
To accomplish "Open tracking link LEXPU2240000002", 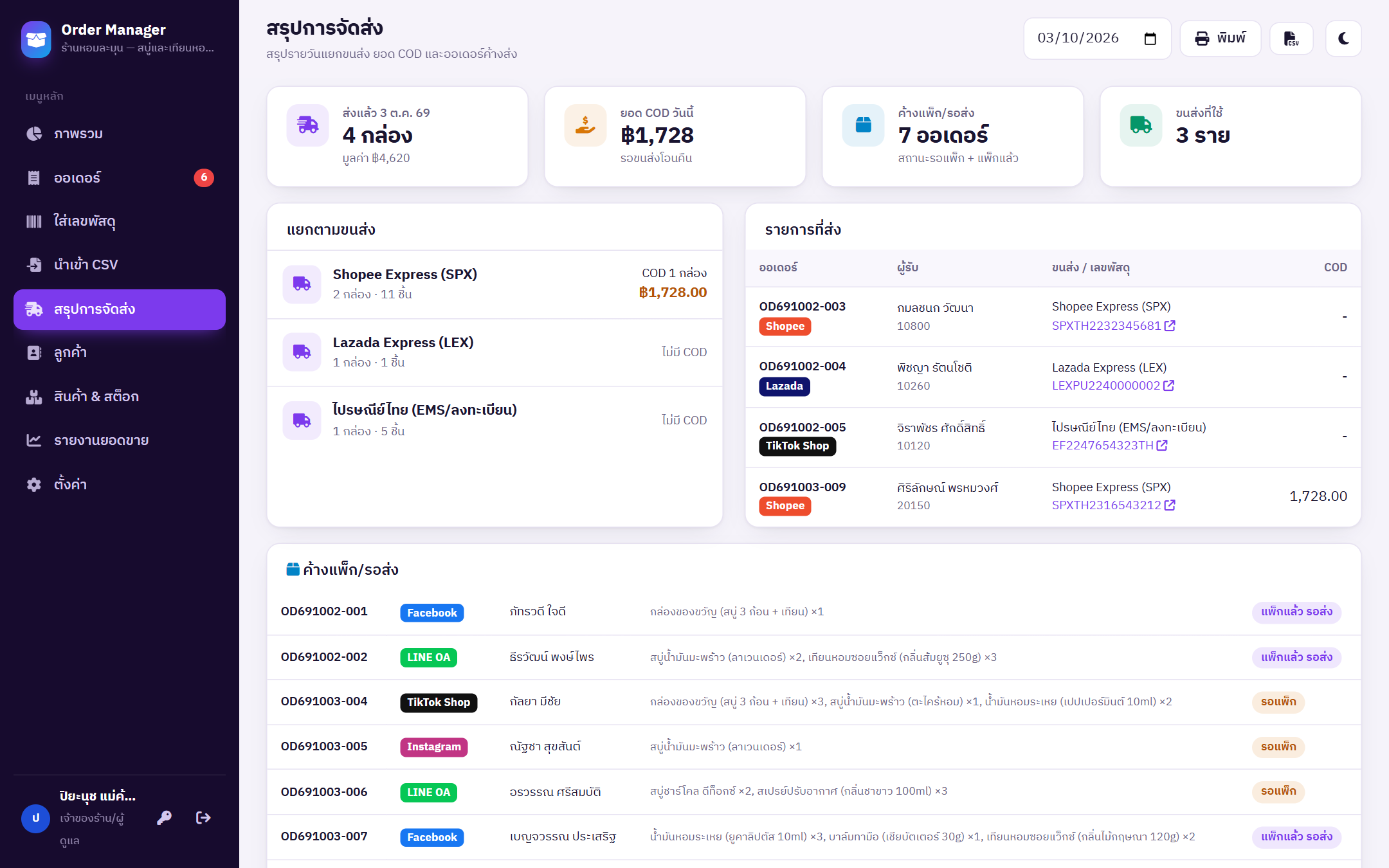I will coord(1112,386).
